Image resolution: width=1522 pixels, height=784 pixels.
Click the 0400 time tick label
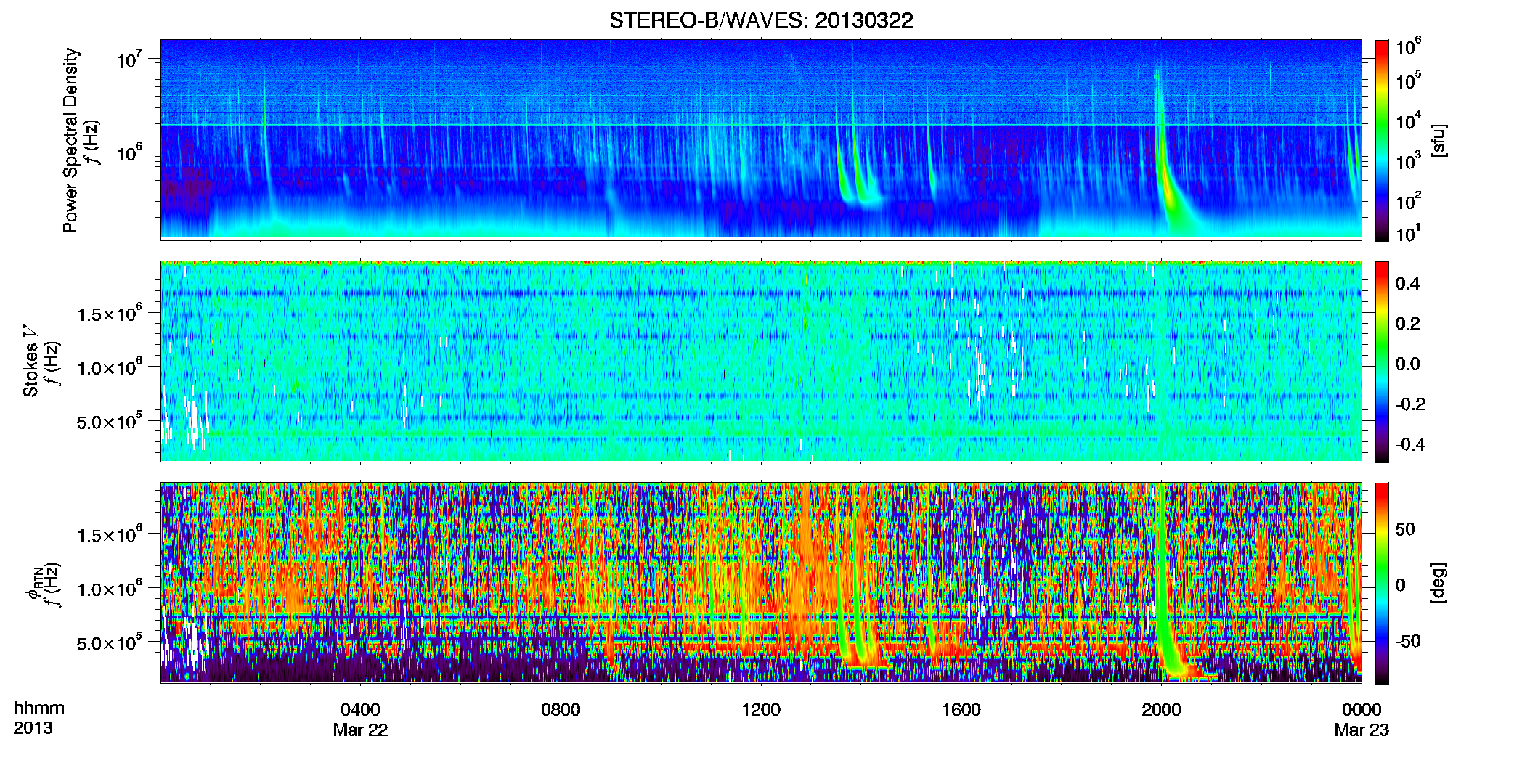pyautogui.click(x=360, y=709)
